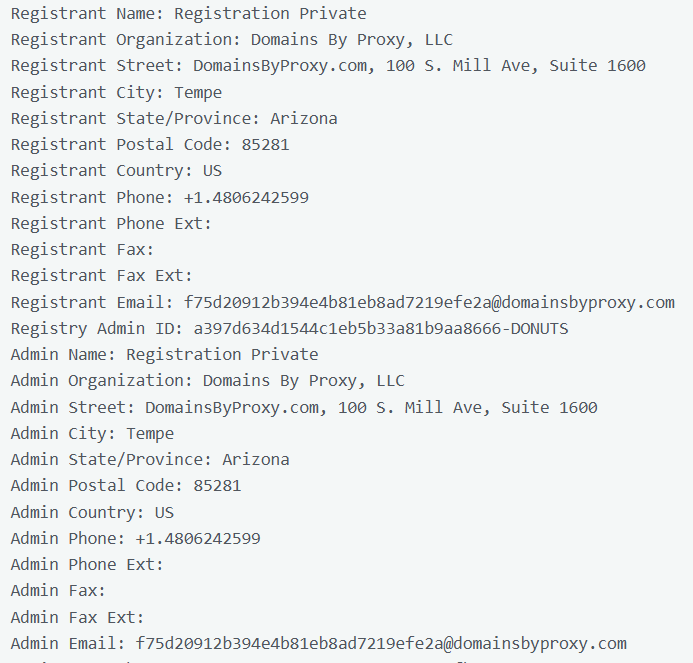This screenshot has width=693, height=663.
Task: Select the Registry Admin ID value
Action: (x=381, y=328)
